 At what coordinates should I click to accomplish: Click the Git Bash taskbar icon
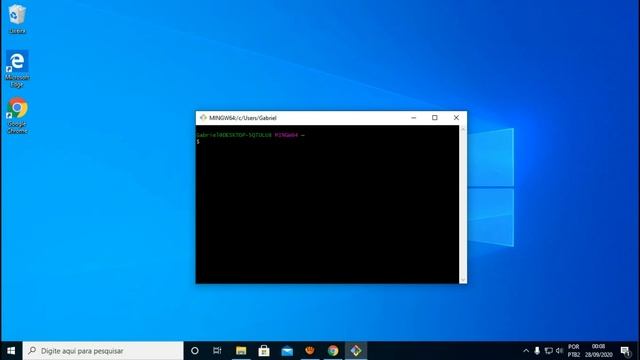click(356, 351)
